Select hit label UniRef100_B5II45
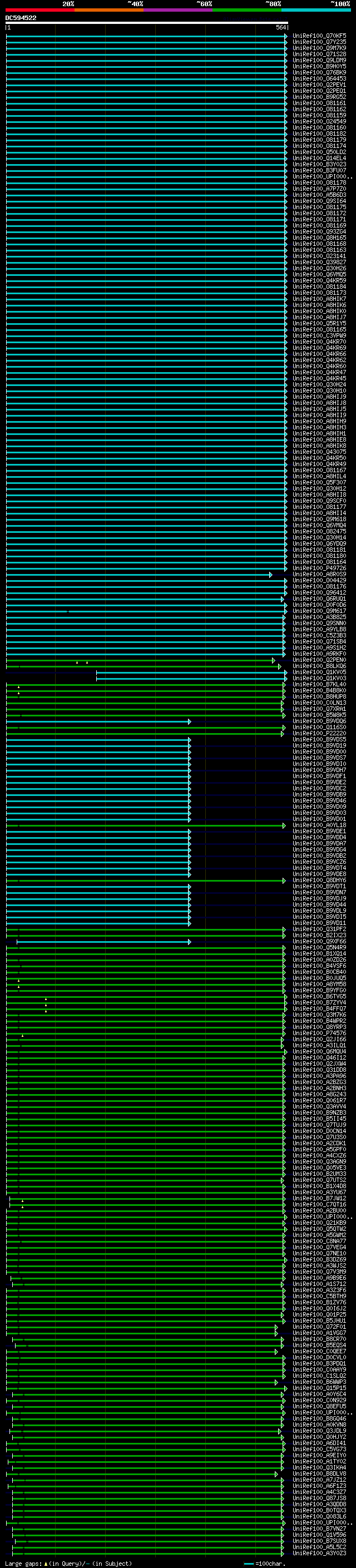Screen dimensions: 356x1568 (x=319, y=1119)
